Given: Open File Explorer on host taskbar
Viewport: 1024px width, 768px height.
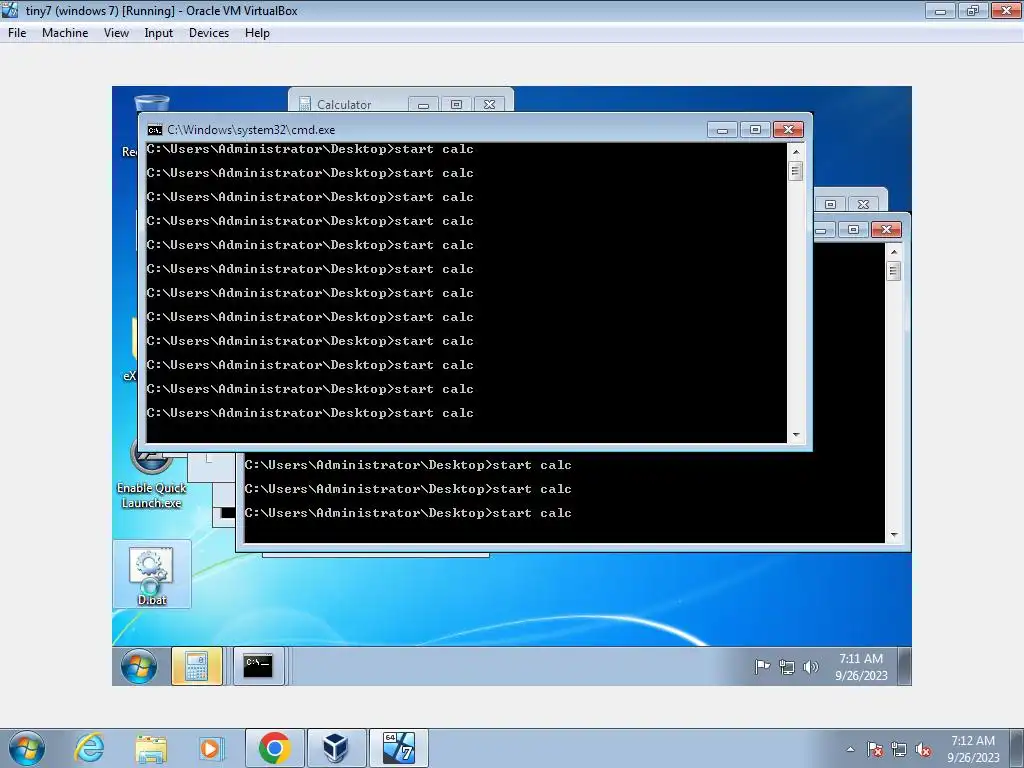Looking at the screenshot, I should 151,748.
